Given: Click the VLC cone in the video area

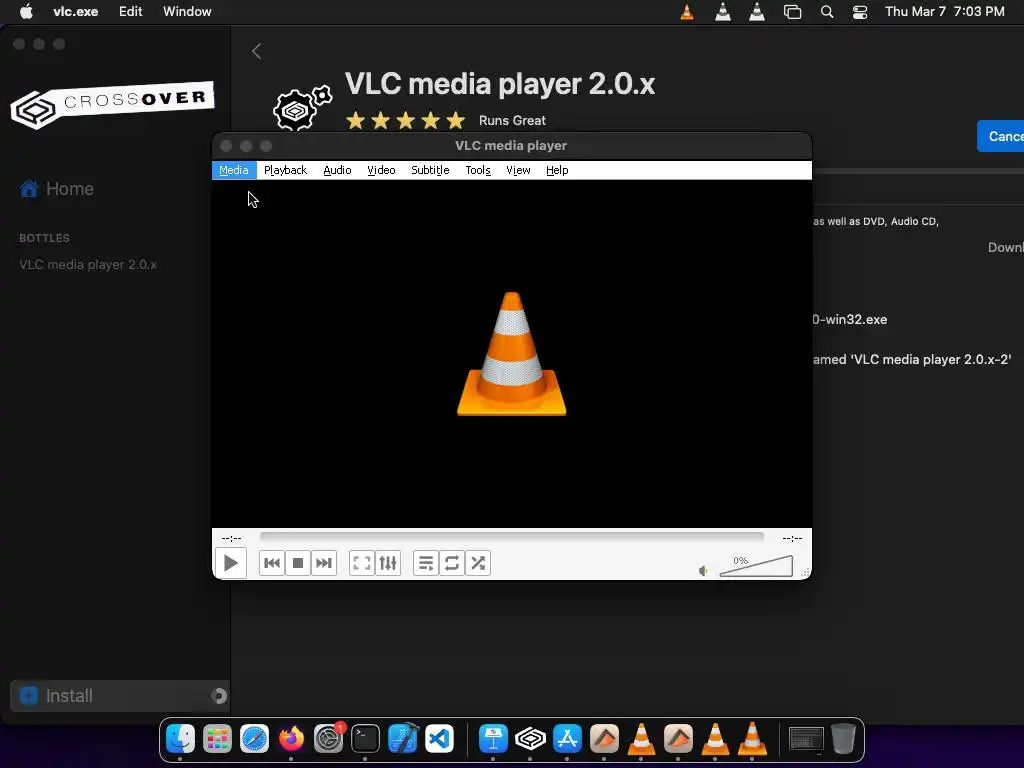Looking at the screenshot, I should click(511, 353).
